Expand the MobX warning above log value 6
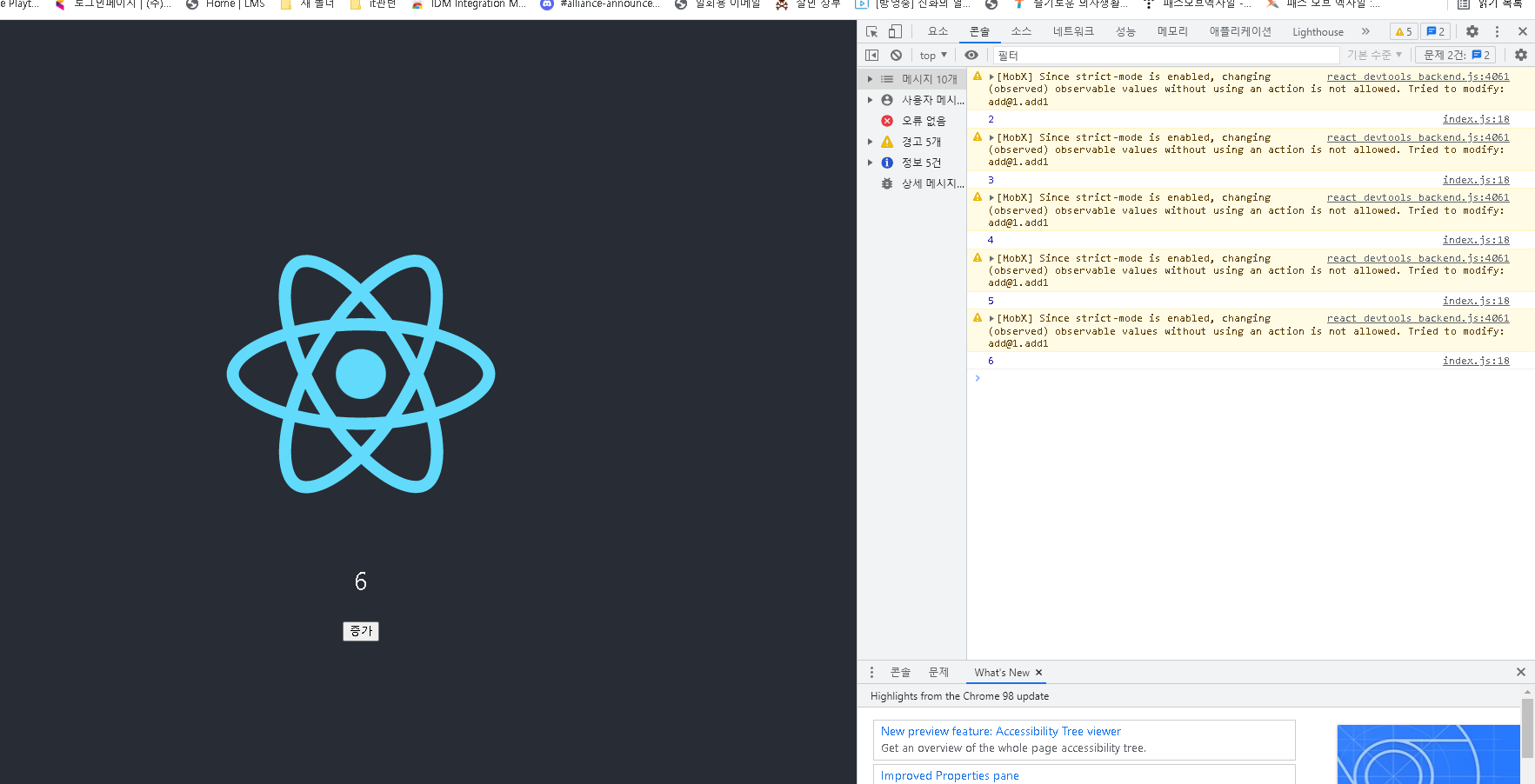 pyautogui.click(x=991, y=319)
